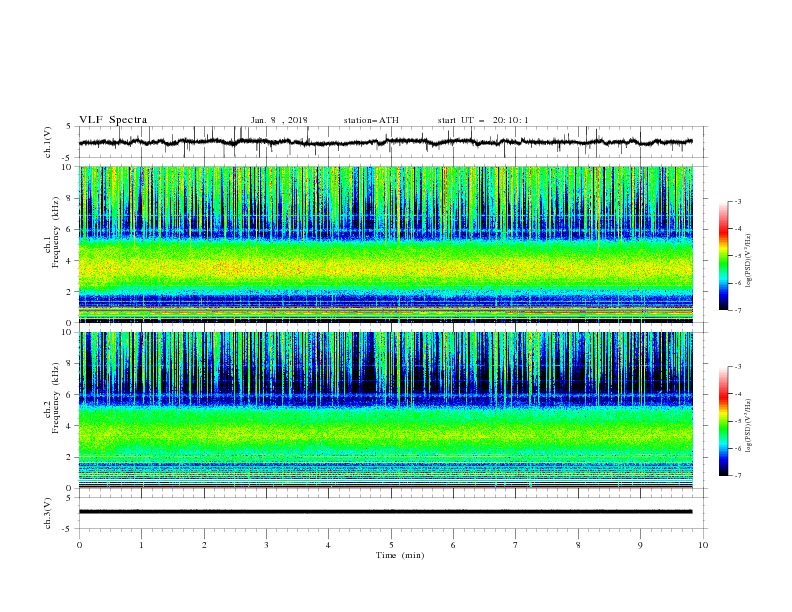Select the "Jan. 8 , 2018" date text
This screenshot has width=792, height=612.
[x=279, y=120]
